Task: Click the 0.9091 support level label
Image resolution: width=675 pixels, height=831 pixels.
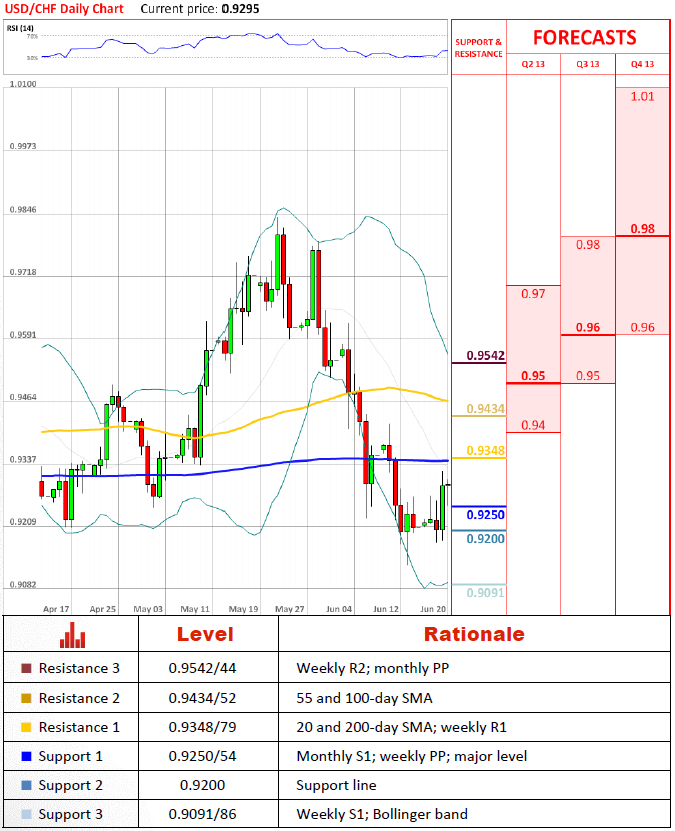Action: [485, 593]
